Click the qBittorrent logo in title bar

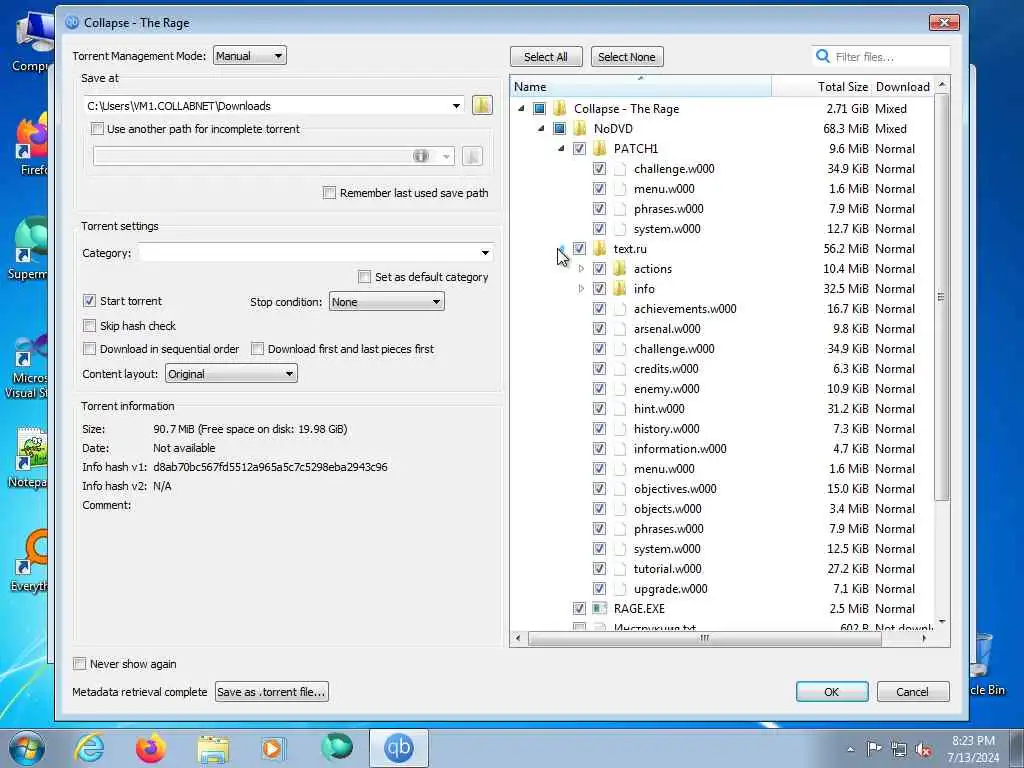point(72,22)
